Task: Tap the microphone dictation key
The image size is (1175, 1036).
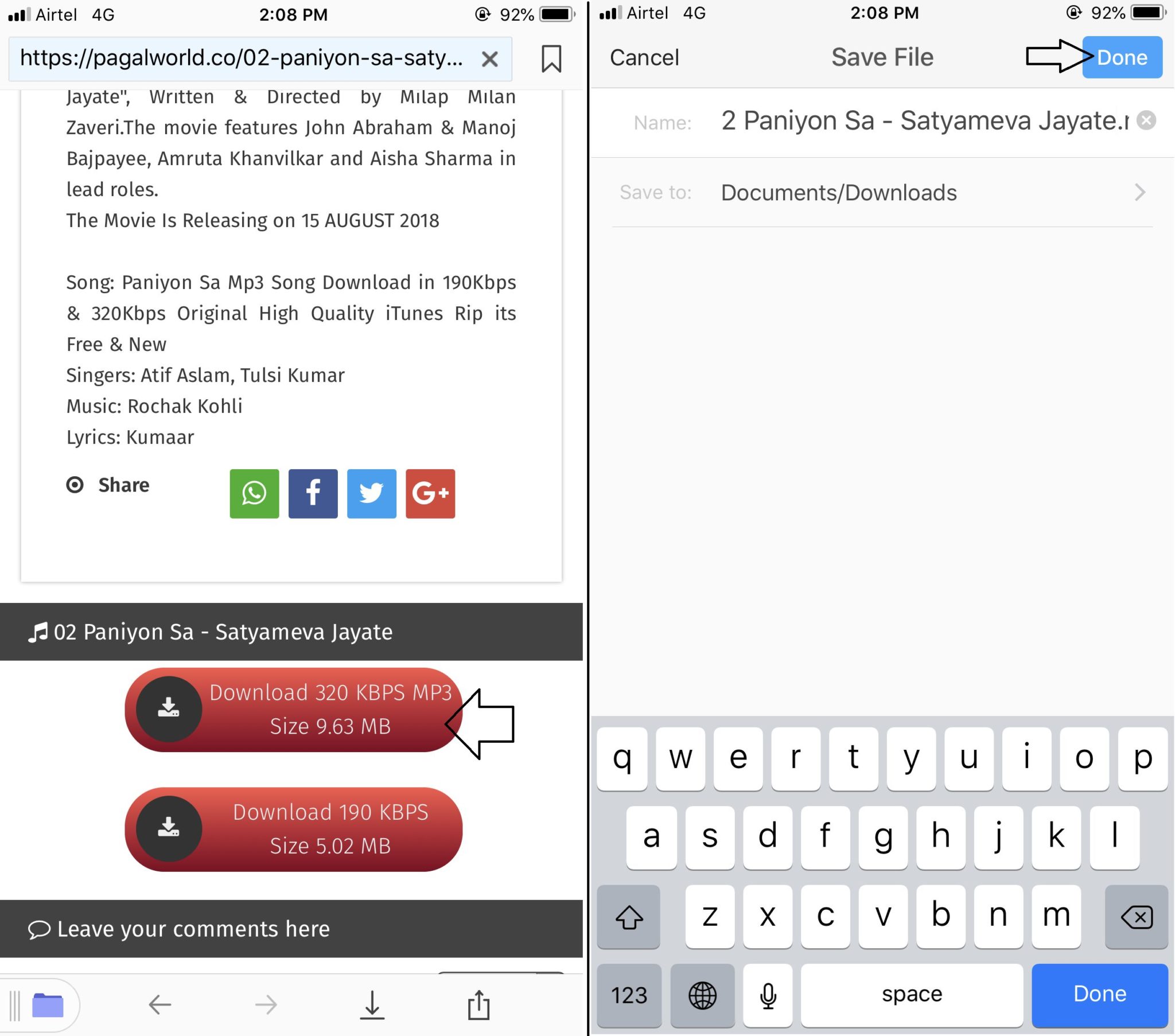Action: (x=768, y=995)
